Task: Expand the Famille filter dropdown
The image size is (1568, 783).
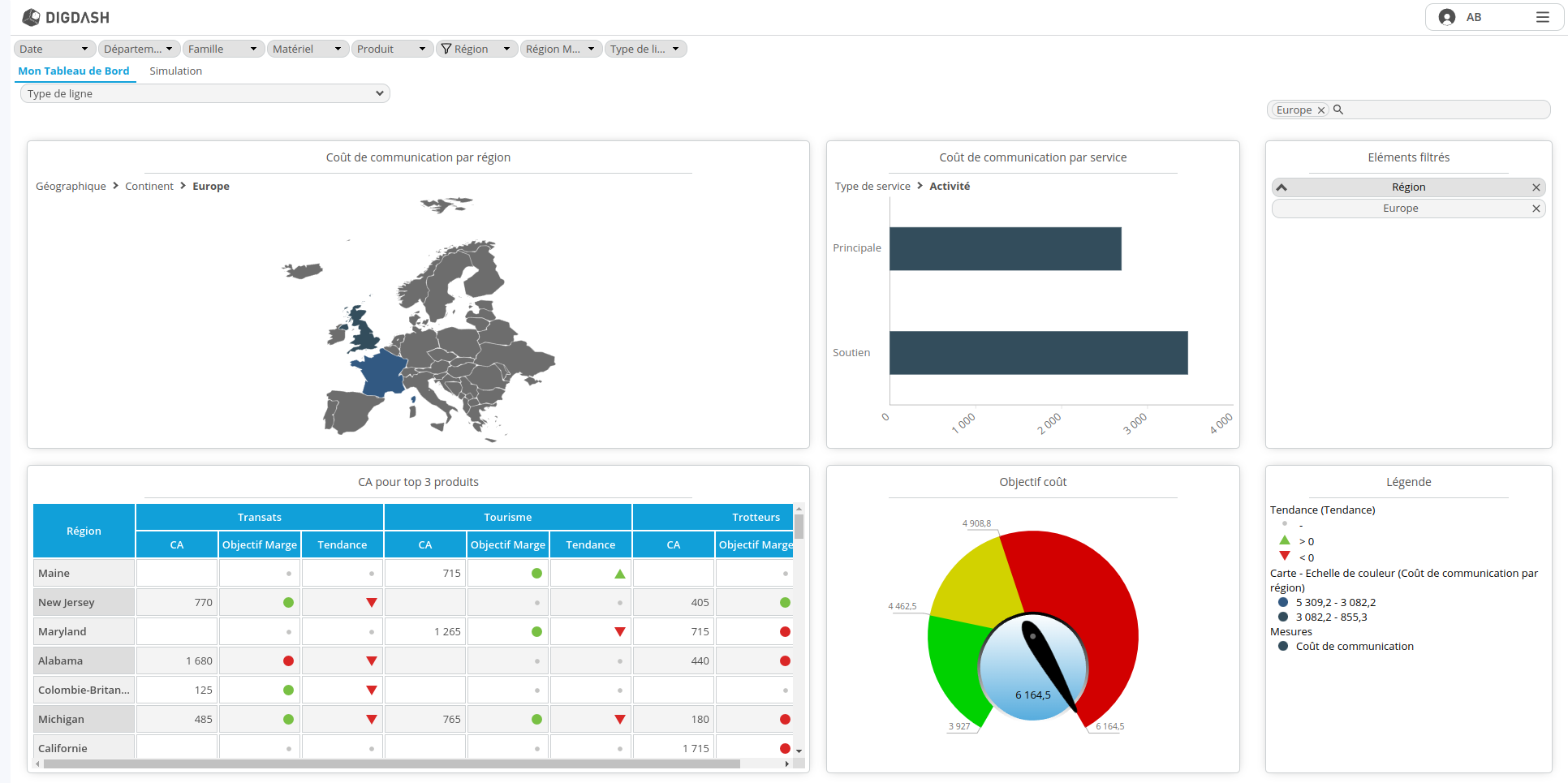Action: pos(222,49)
